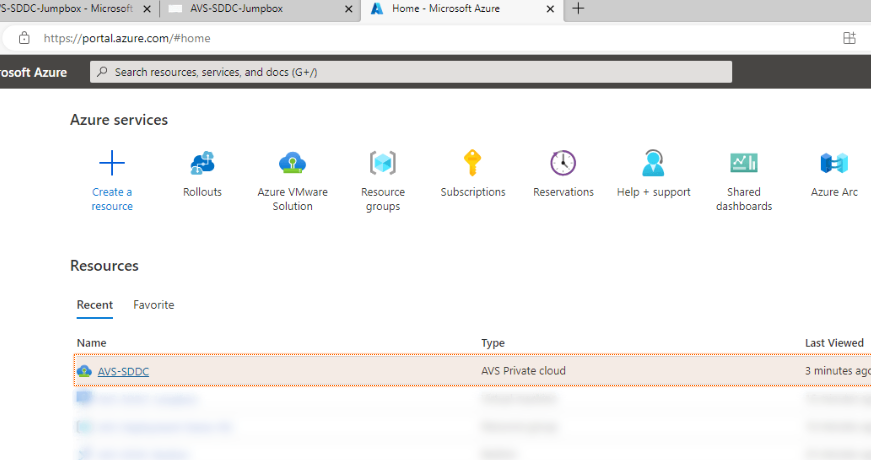
Task: Click the Subscriptions label
Action: point(473,192)
